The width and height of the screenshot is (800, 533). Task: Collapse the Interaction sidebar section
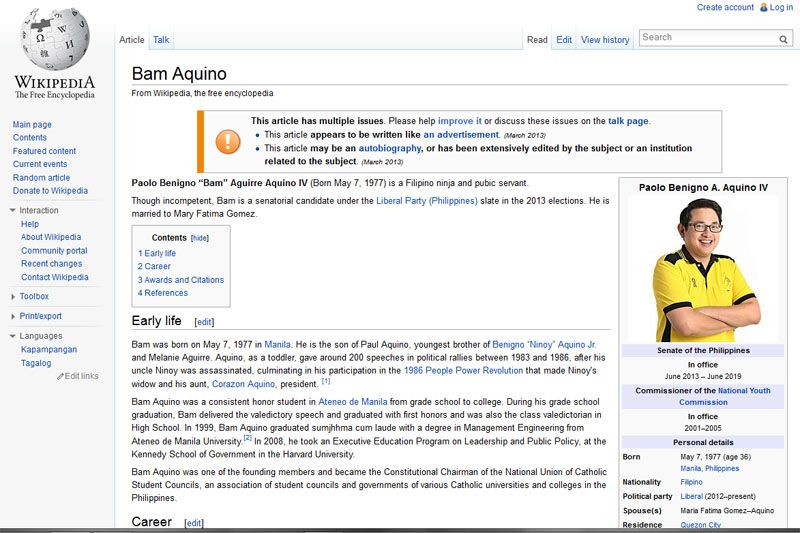pyautogui.click(x=13, y=210)
